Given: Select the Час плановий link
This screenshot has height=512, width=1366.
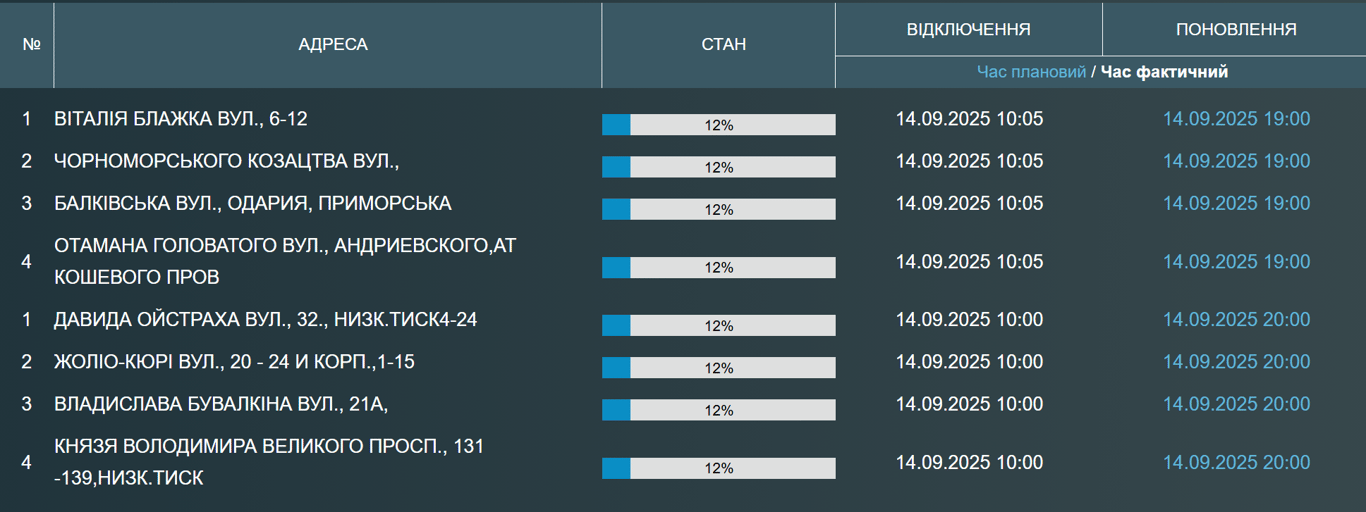Looking at the screenshot, I should (1031, 72).
